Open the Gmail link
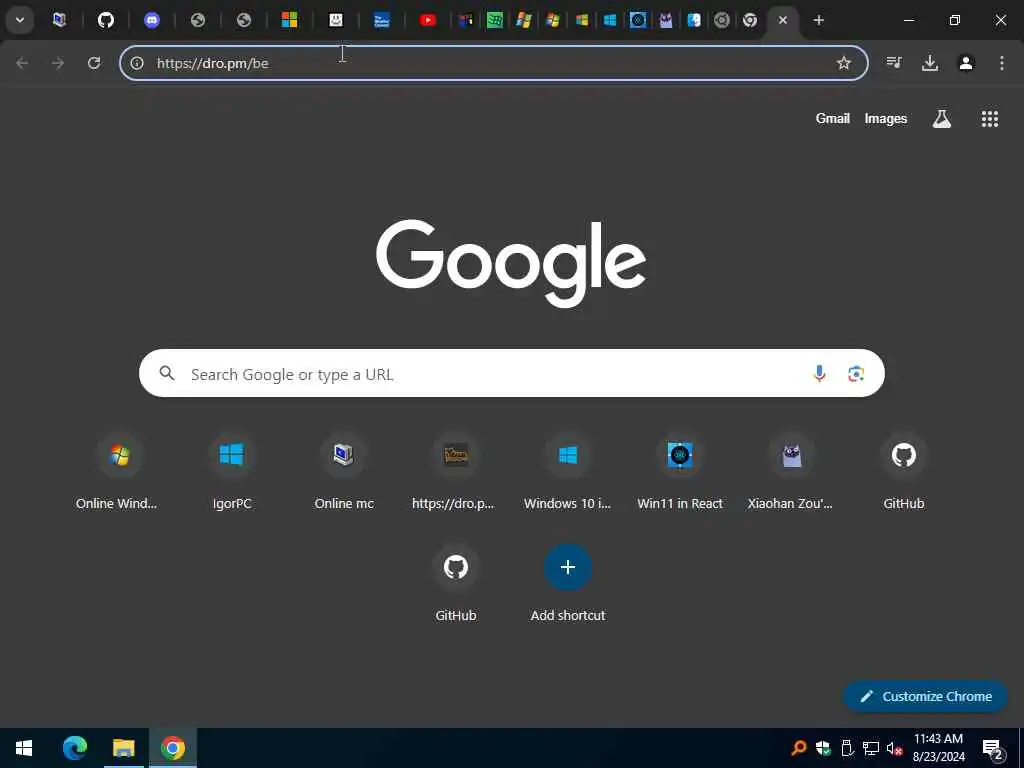Screen dimensions: 1024x768 pos(832,118)
